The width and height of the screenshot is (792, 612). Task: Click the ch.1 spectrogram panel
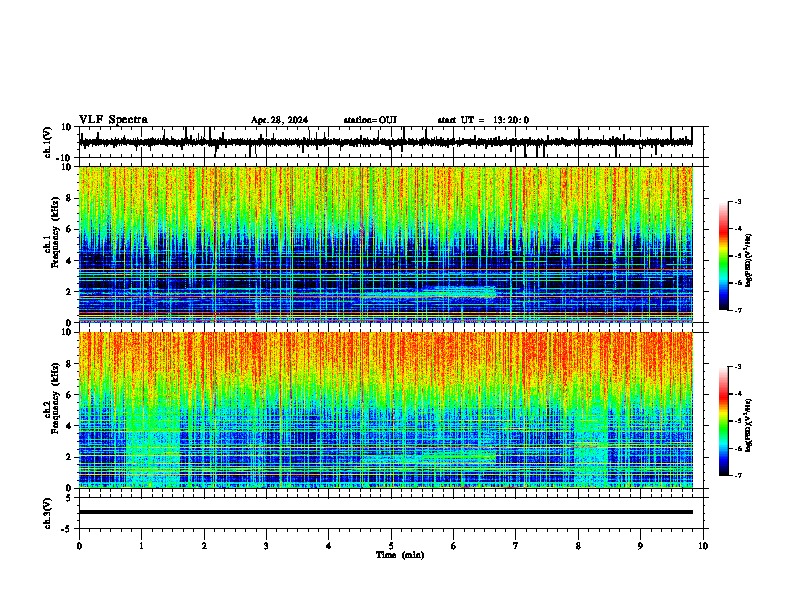point(386,244)
